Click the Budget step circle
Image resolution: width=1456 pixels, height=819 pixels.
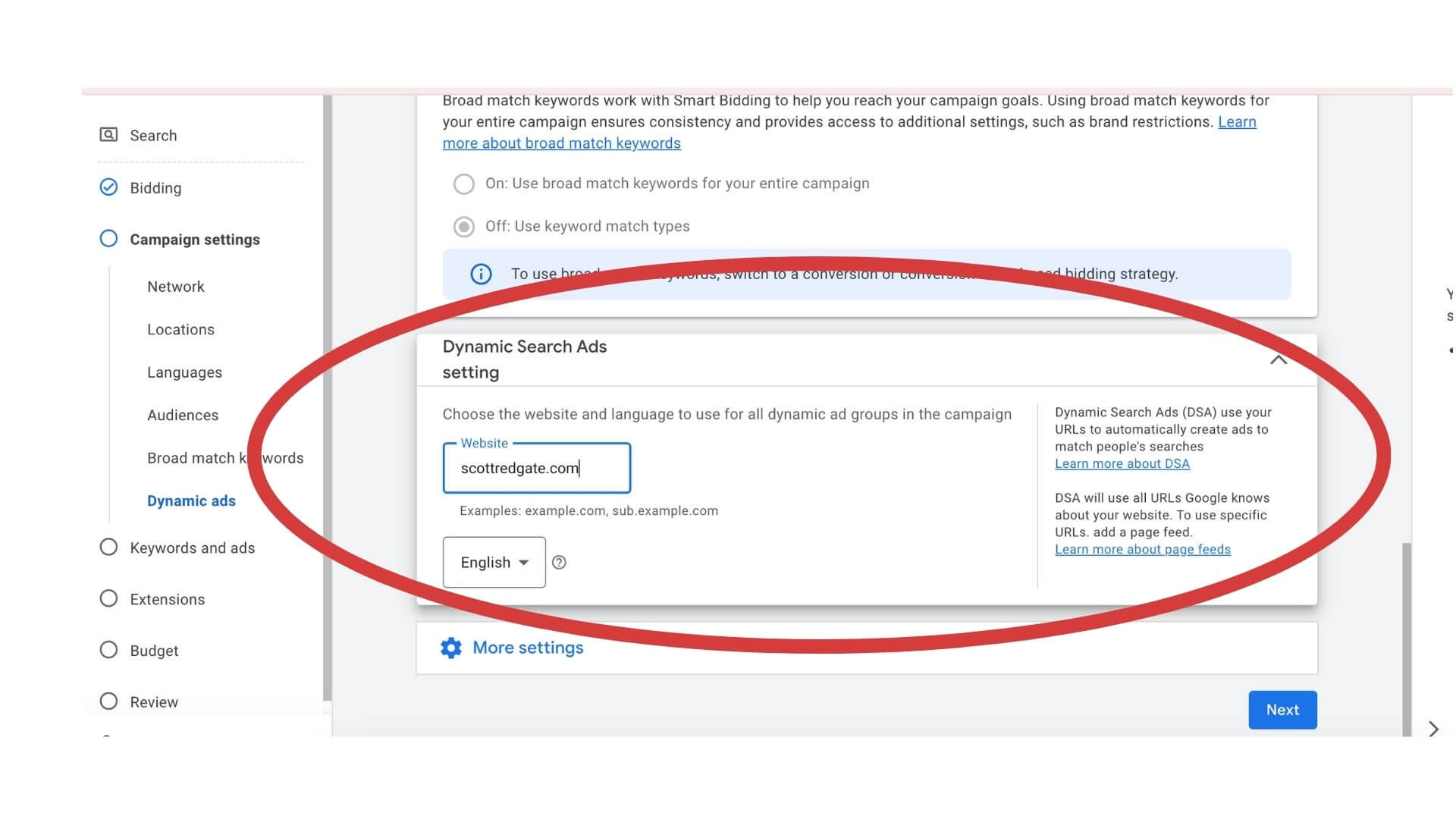(x=108, y=651)
